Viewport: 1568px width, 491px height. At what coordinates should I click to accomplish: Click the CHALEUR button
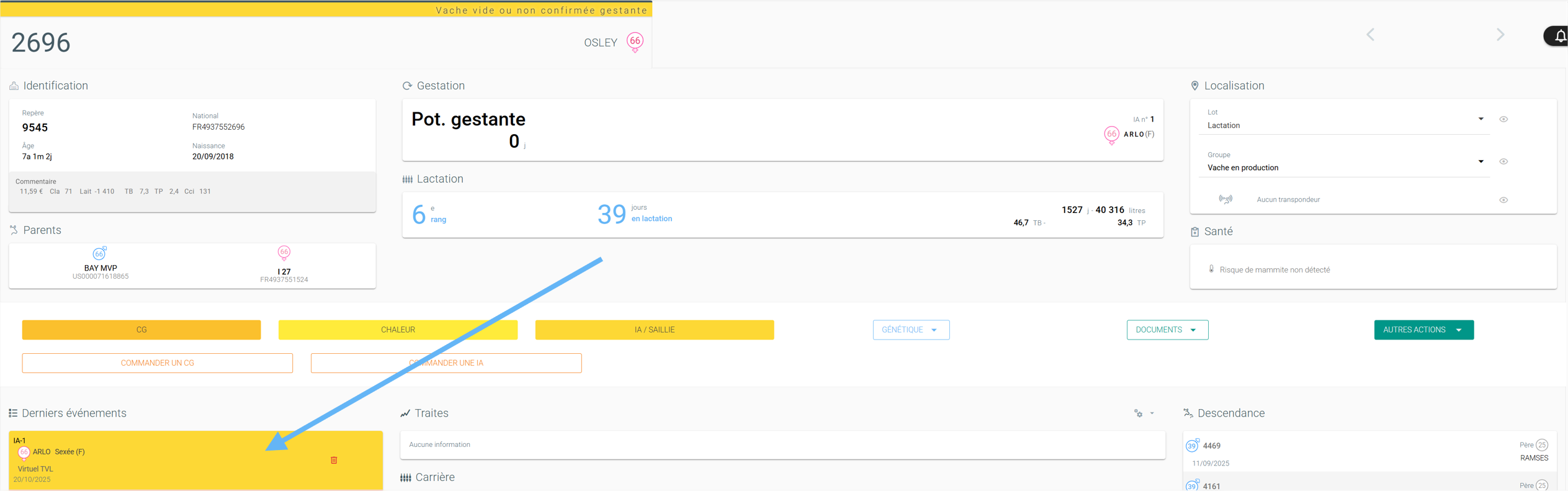[398, 330]
